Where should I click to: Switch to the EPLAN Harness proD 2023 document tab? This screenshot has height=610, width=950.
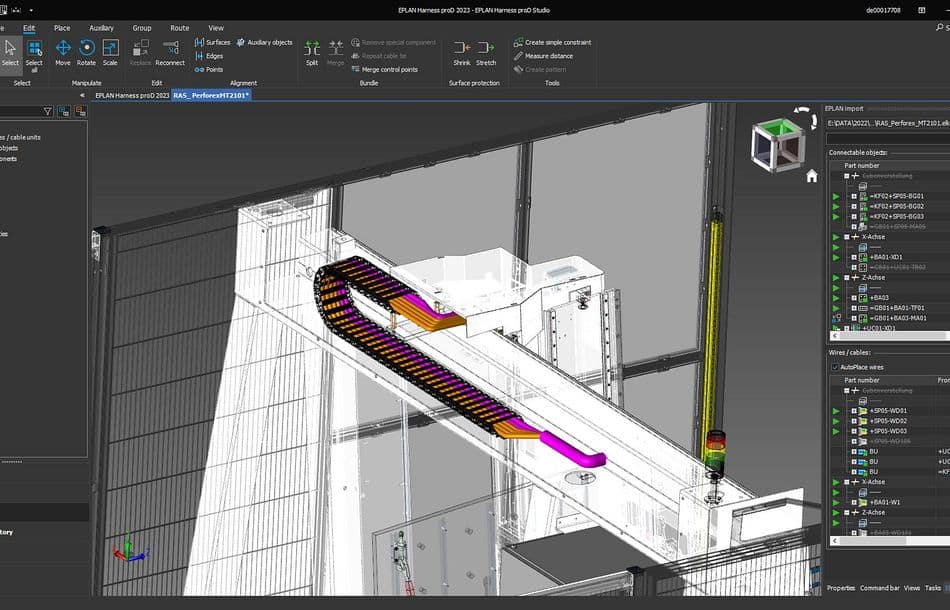[132, 96]
